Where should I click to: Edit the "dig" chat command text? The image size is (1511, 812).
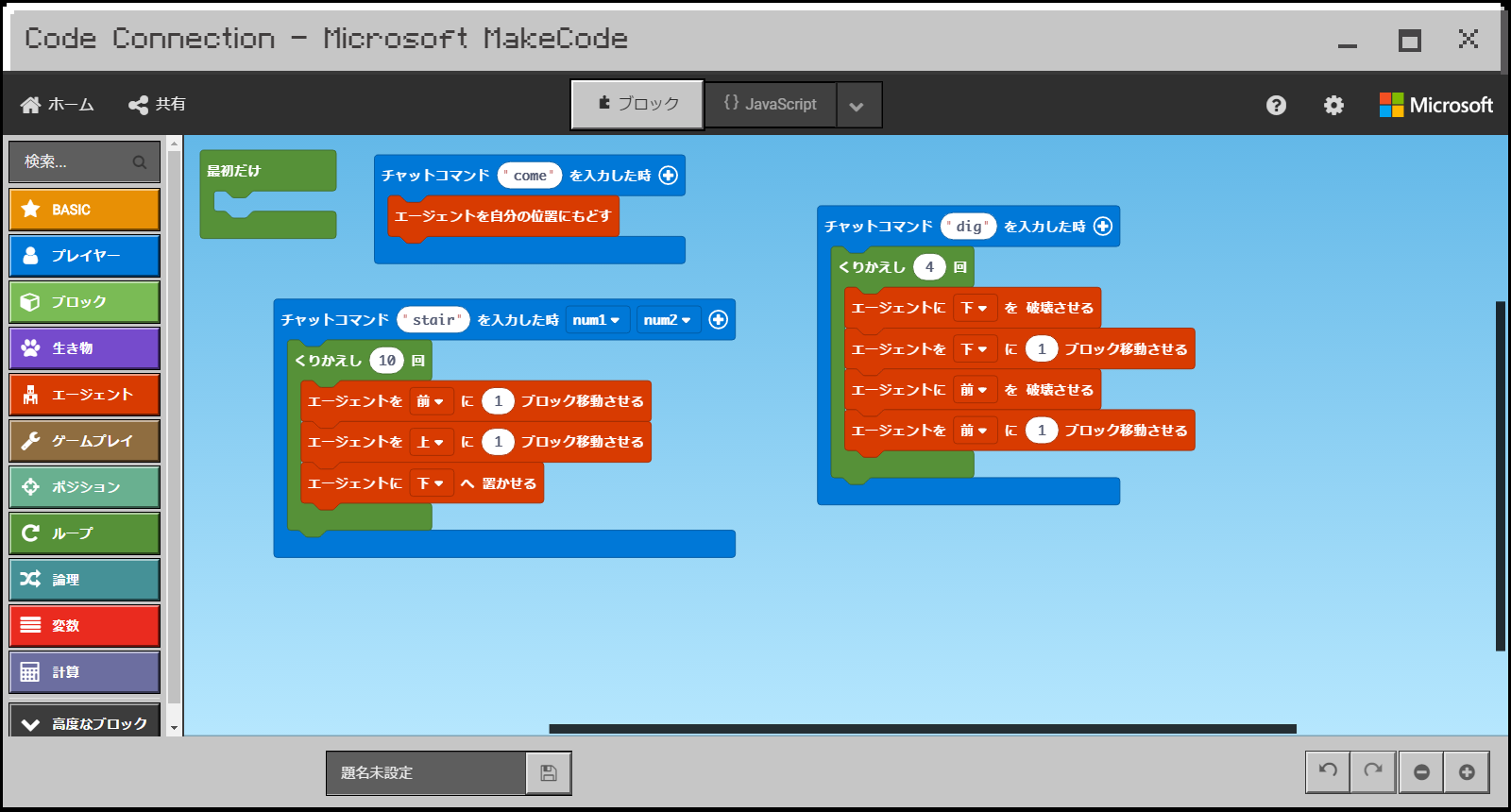click(969, 227)
